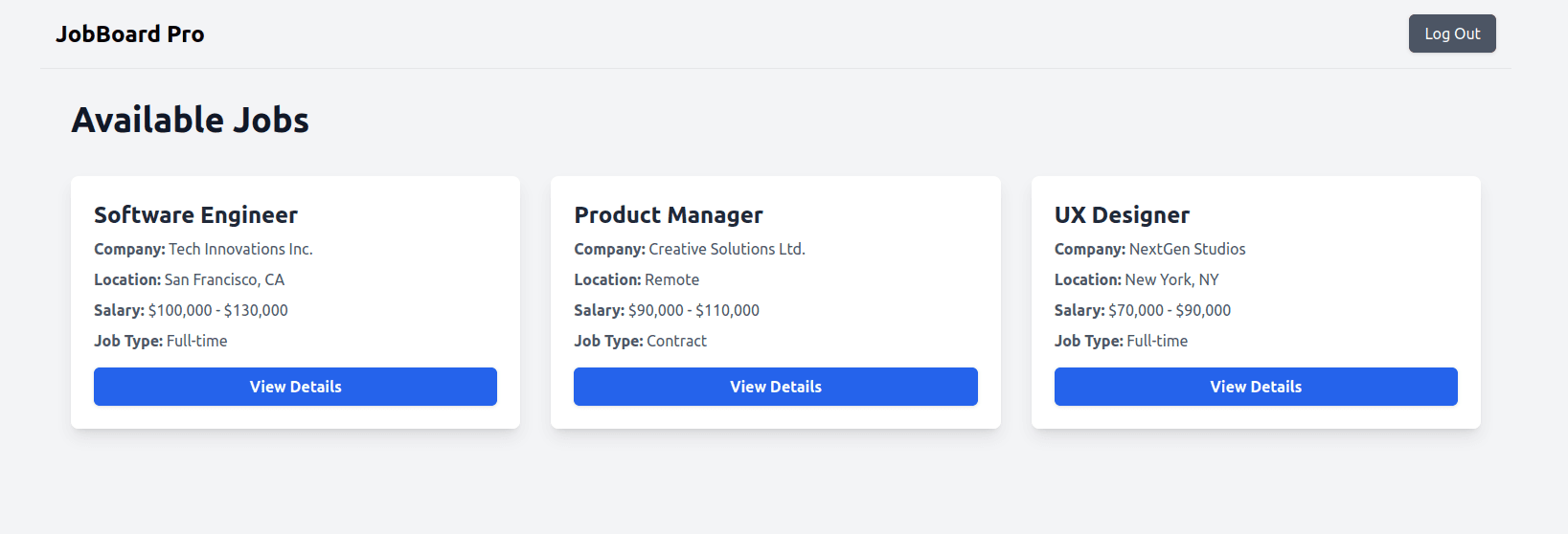This screenshot has width=1568, height=534.
Task: View details for Software Engineer job
Action: (x=295, y=387)
